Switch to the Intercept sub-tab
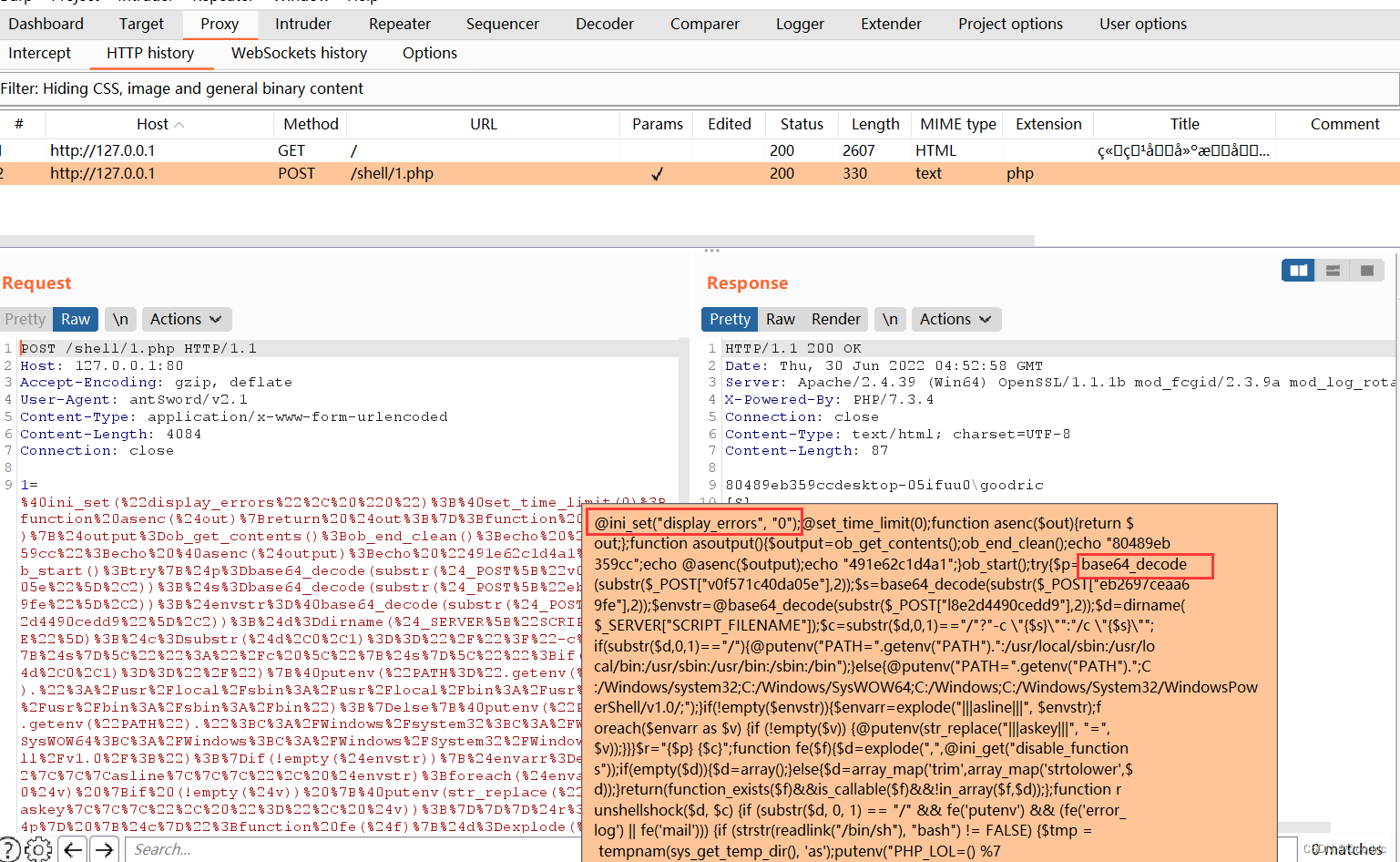Screen dimensions: 1400x862 coord(39,53)
